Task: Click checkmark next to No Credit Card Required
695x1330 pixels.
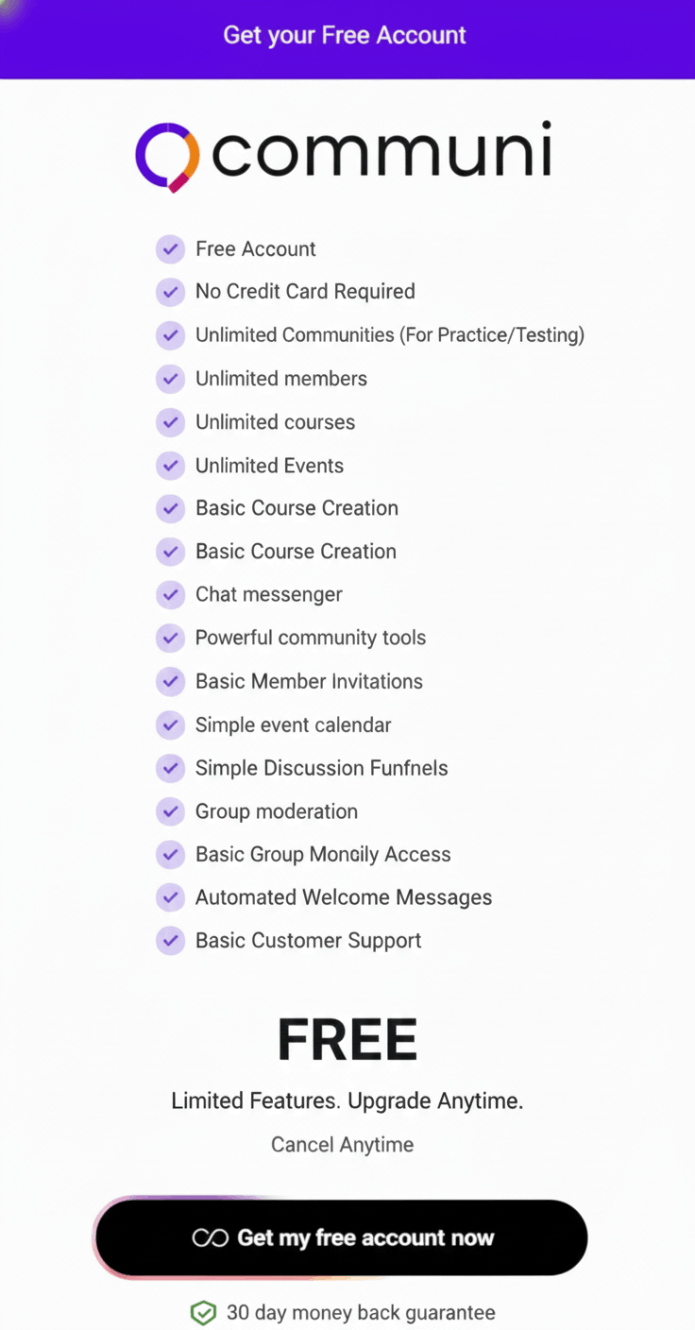Action: coord(170,292)
